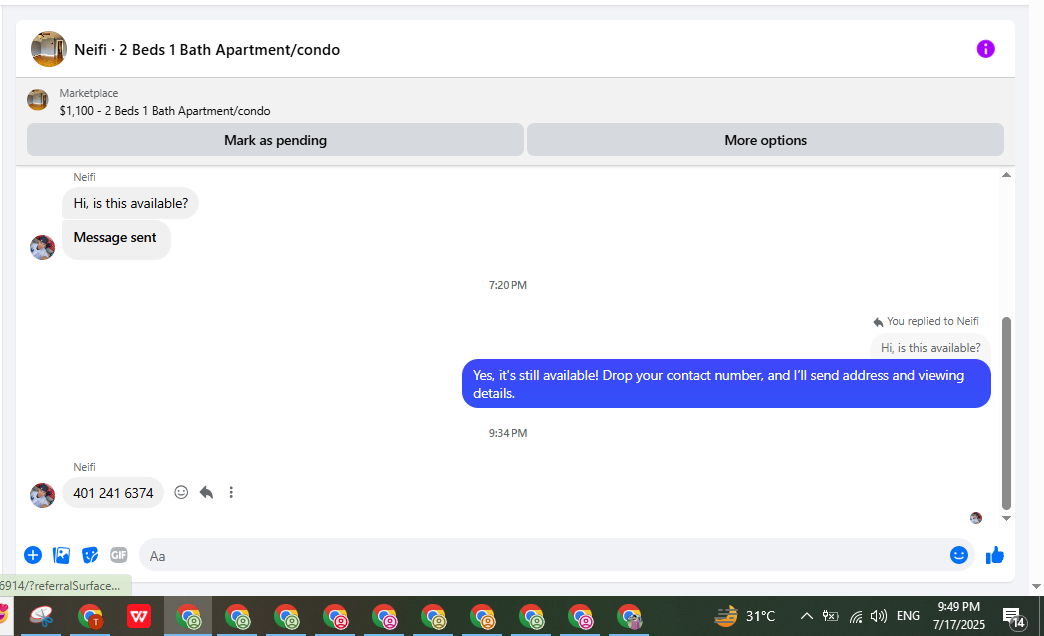React to the 401 241 6374 message with emoji
Viewport: 1044px width, 636px height.
(181, 492)
